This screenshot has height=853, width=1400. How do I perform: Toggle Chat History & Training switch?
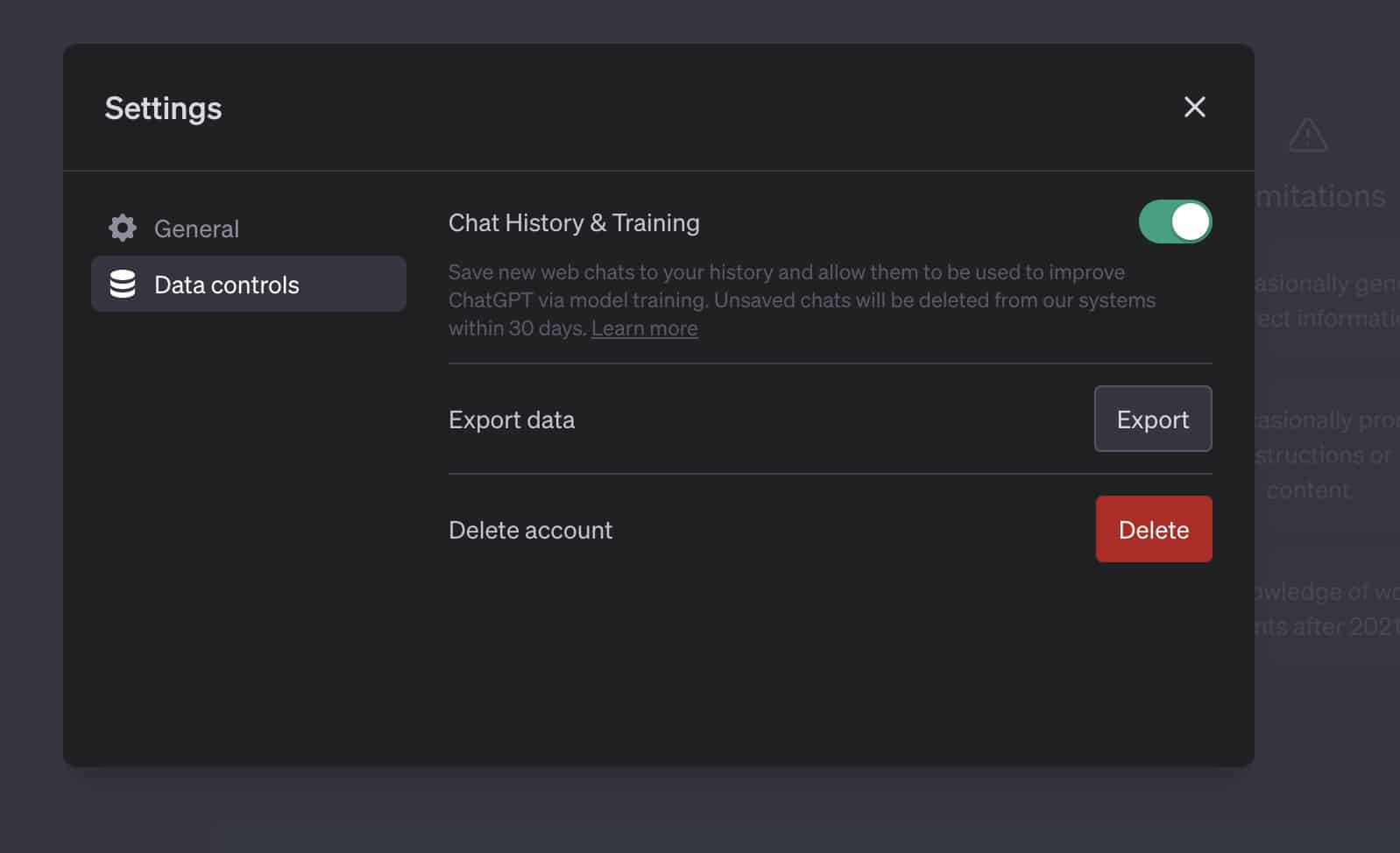click(x=1175, y=222)
